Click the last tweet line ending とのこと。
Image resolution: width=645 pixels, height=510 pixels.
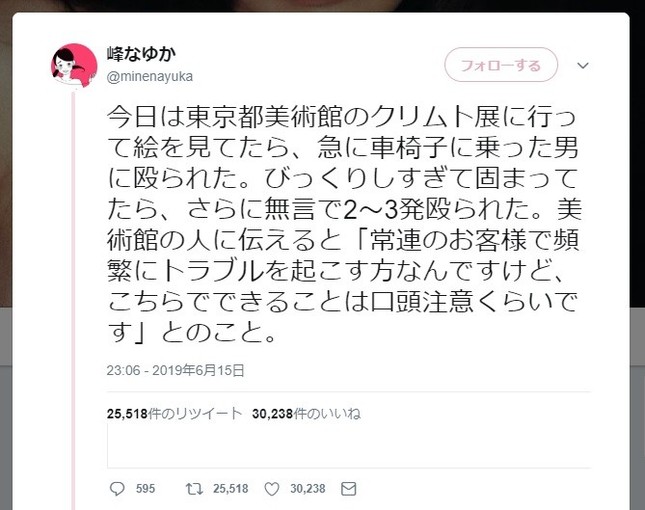(192, 332)
